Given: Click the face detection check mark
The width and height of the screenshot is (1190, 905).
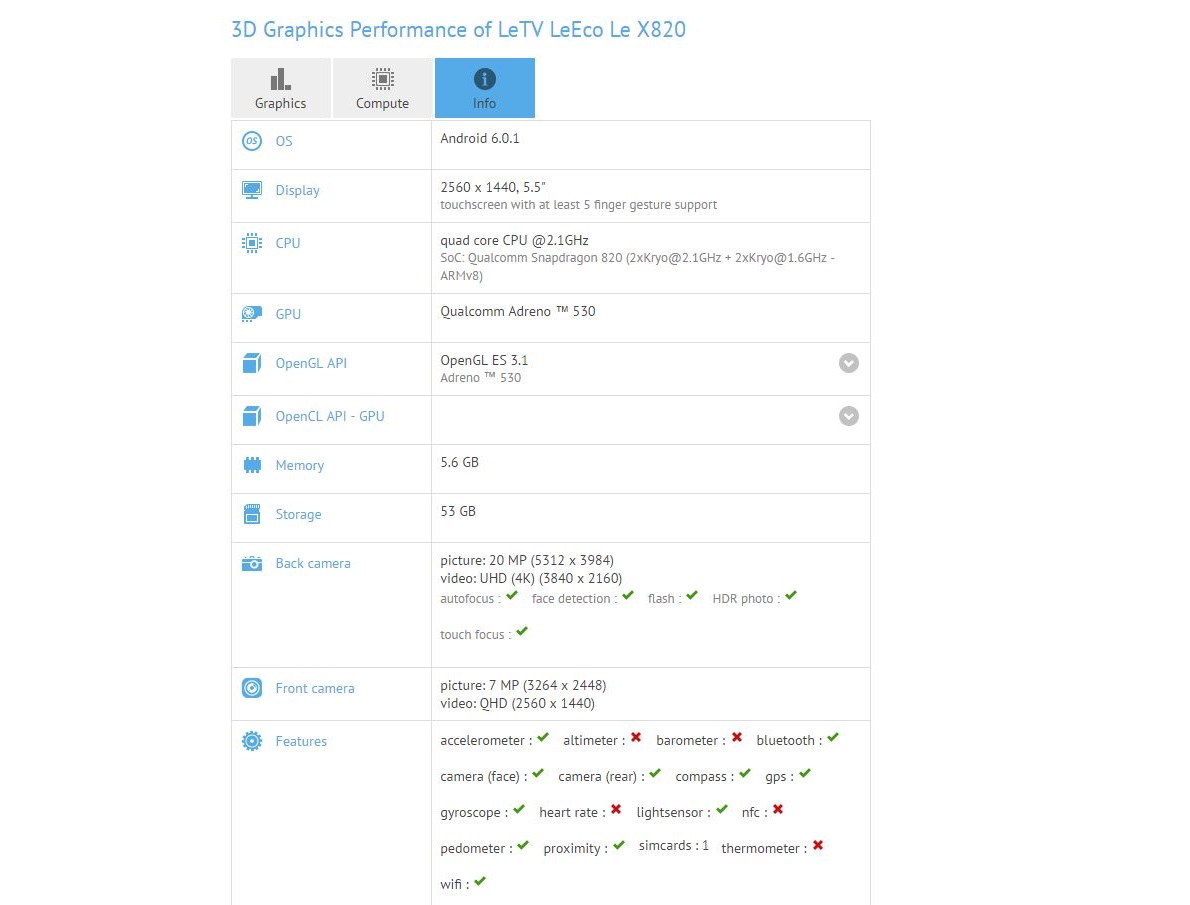Looking at the screenshot, I should pyautogui.click(x=628, y=595).
